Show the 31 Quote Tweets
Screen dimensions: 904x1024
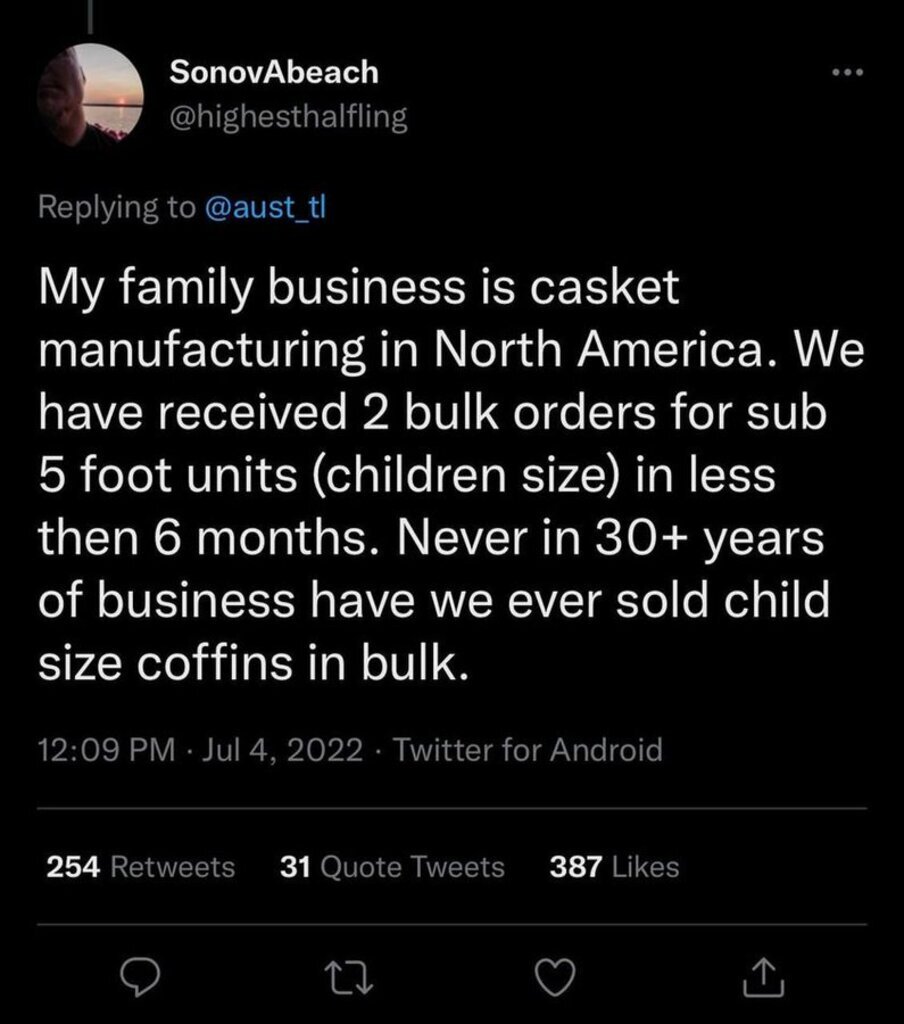(x=392, y=867)
